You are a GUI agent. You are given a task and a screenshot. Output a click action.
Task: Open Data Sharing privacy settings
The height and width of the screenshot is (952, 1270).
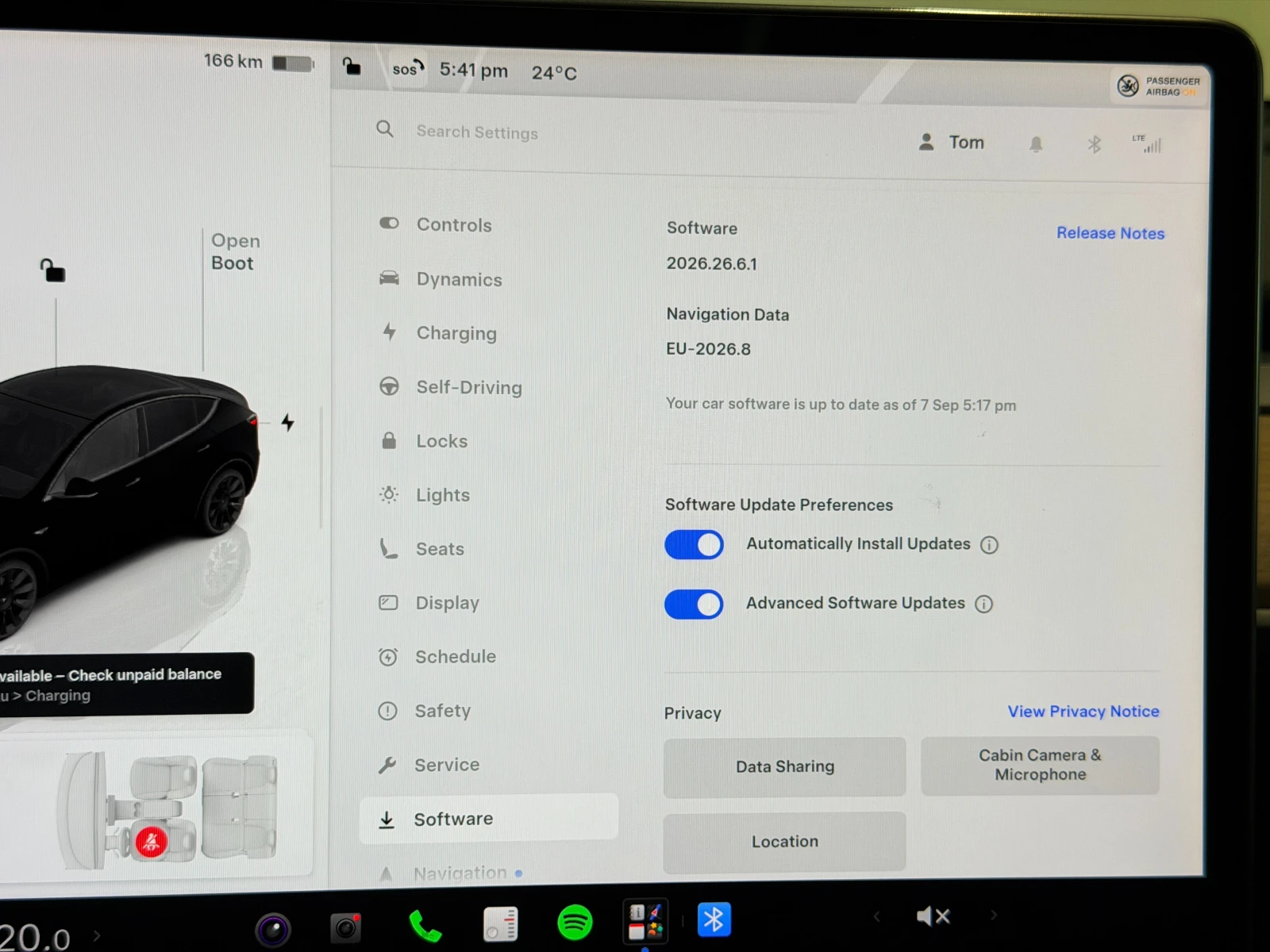784,766
